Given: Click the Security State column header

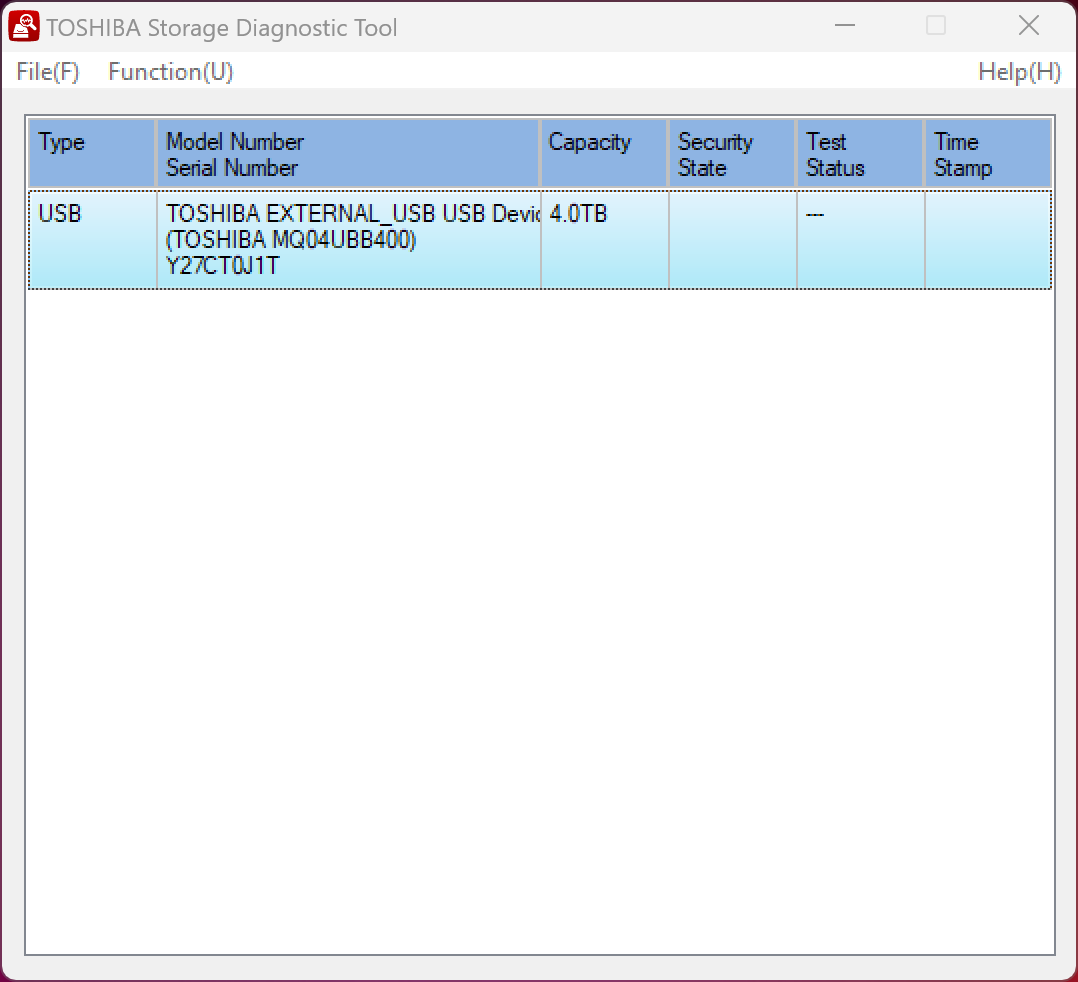Looking at the screenshot, I should click(x=730, y=152).
